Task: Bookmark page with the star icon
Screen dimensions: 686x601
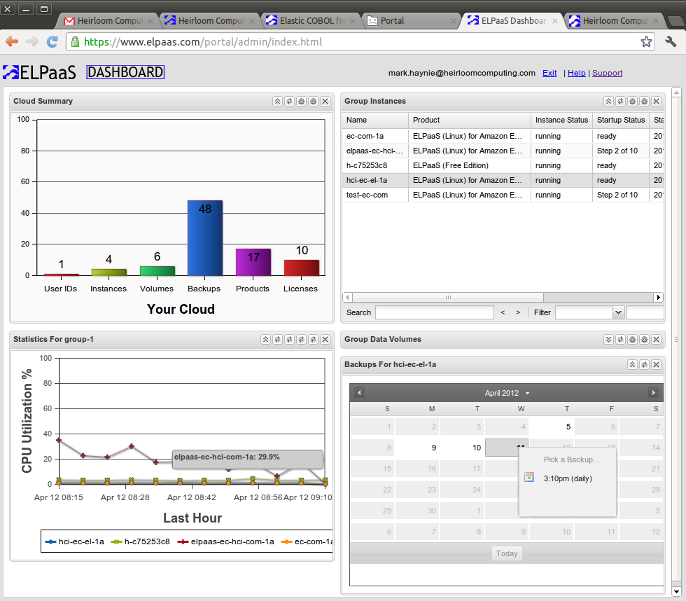Action: click(x=646, y=42)
